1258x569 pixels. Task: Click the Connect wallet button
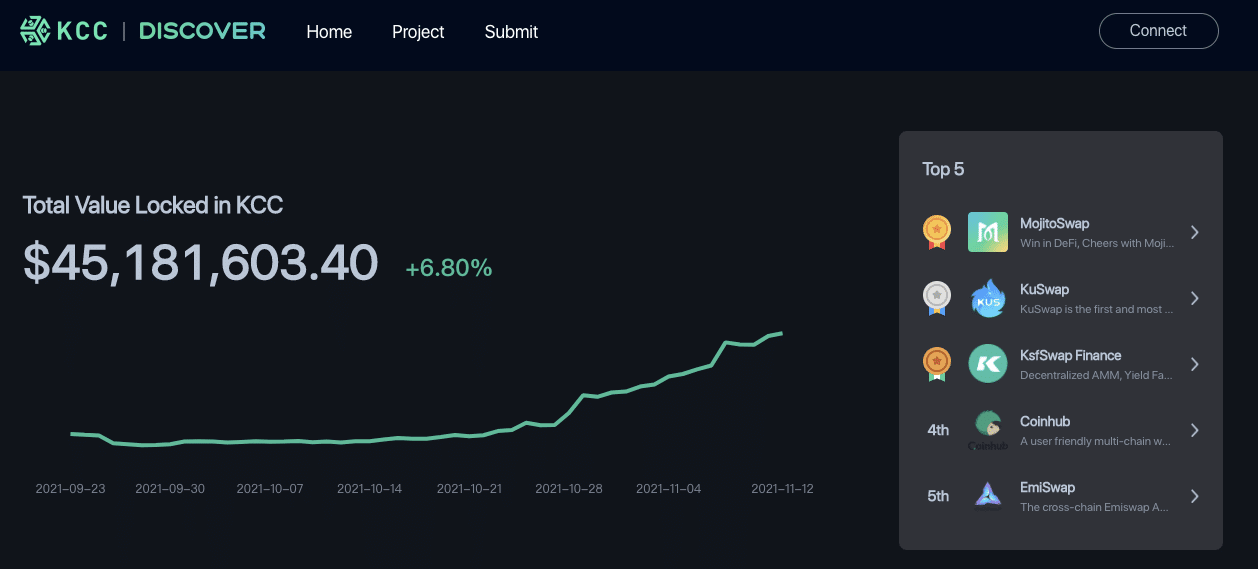[1158, 31]
